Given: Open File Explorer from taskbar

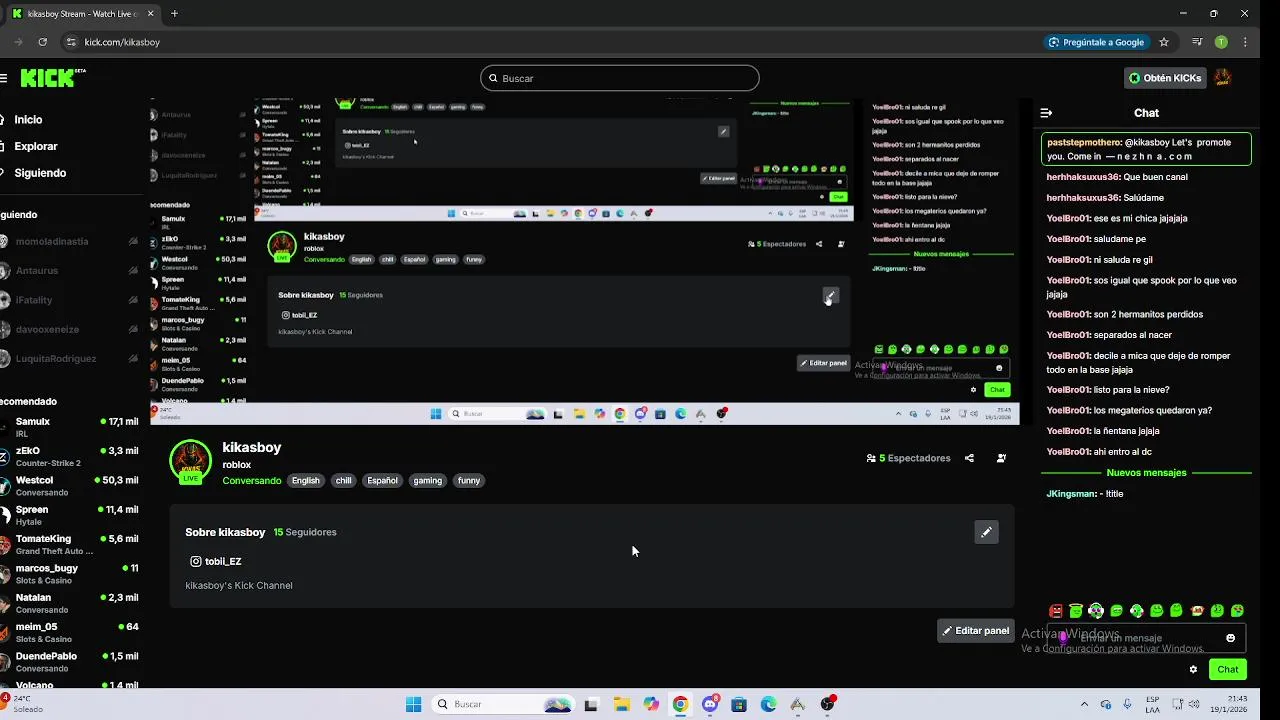Looking at the screenshot, I should point(621,704).
